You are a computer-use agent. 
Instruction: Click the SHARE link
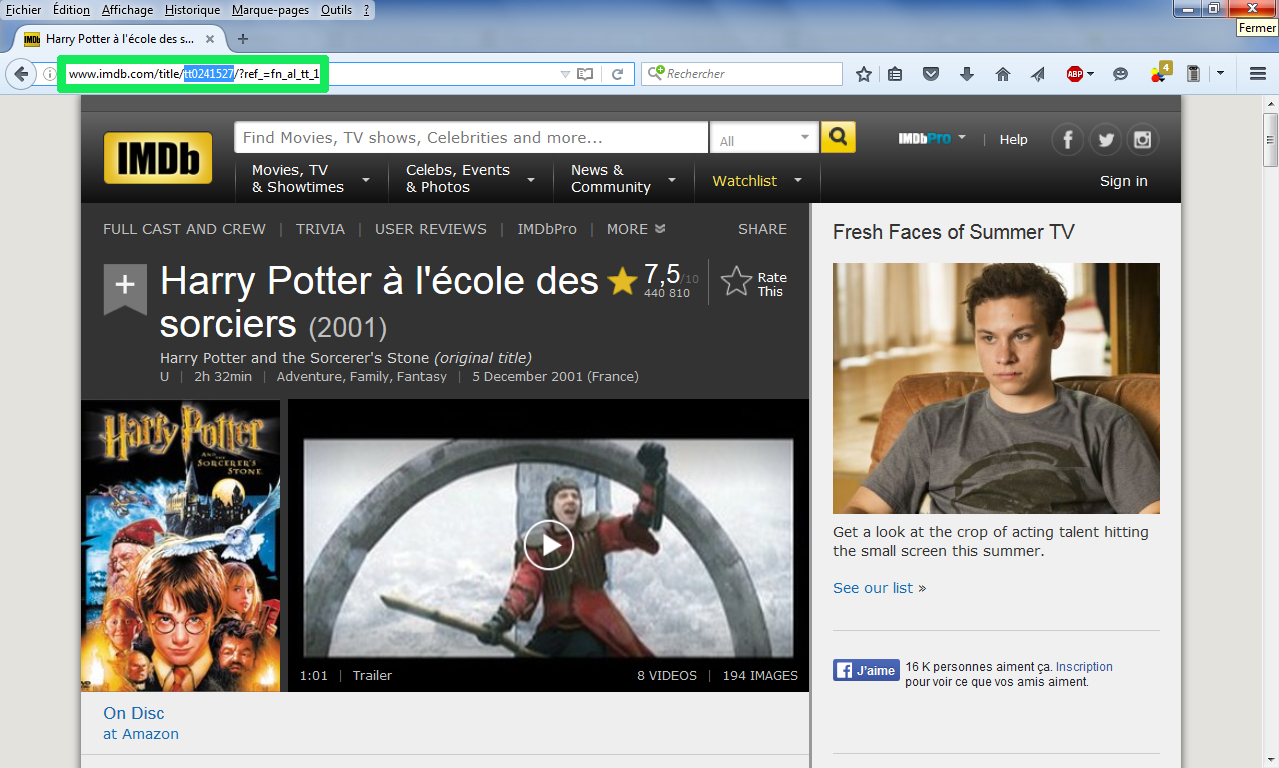click(762, 229)
